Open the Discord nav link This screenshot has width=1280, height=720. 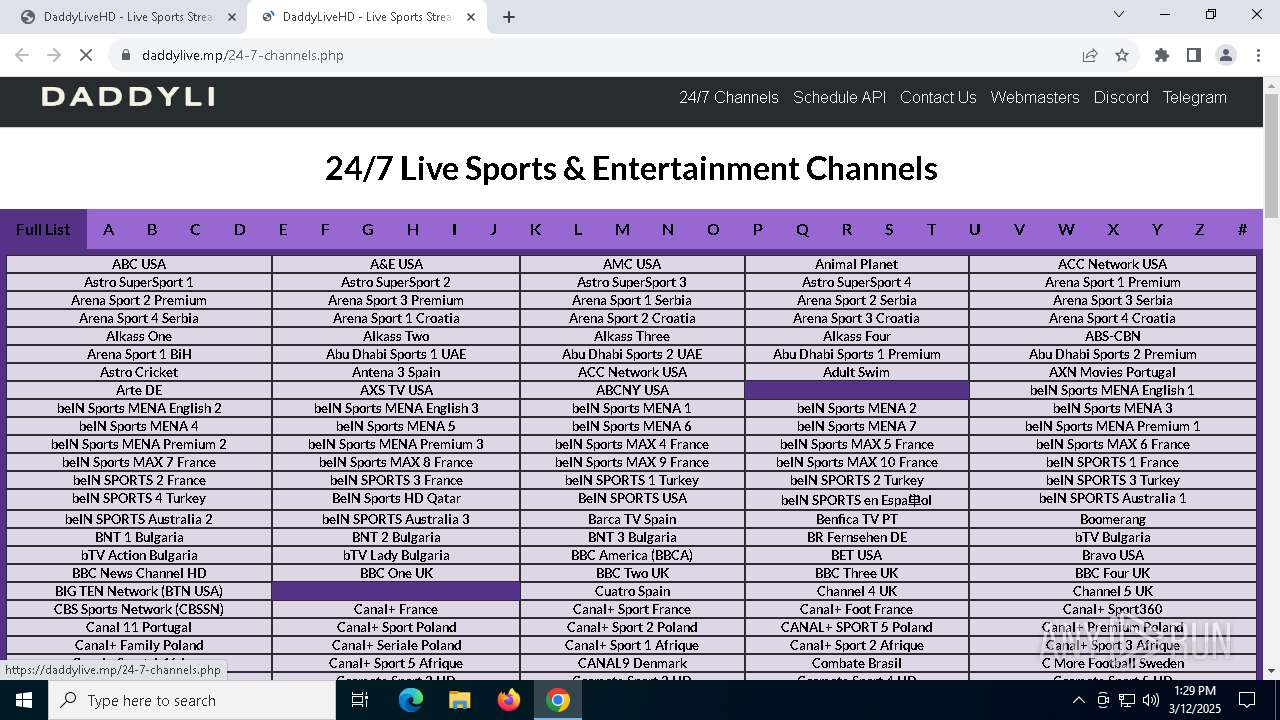coord(1121,97)
